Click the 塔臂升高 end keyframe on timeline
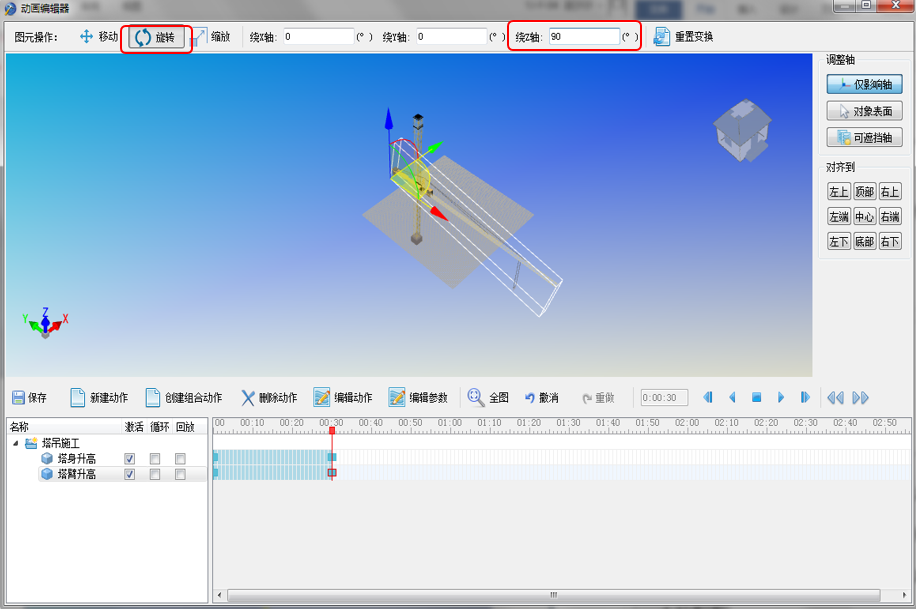The image size is (916, 609). pyautogui.click(x=332, y=473)
